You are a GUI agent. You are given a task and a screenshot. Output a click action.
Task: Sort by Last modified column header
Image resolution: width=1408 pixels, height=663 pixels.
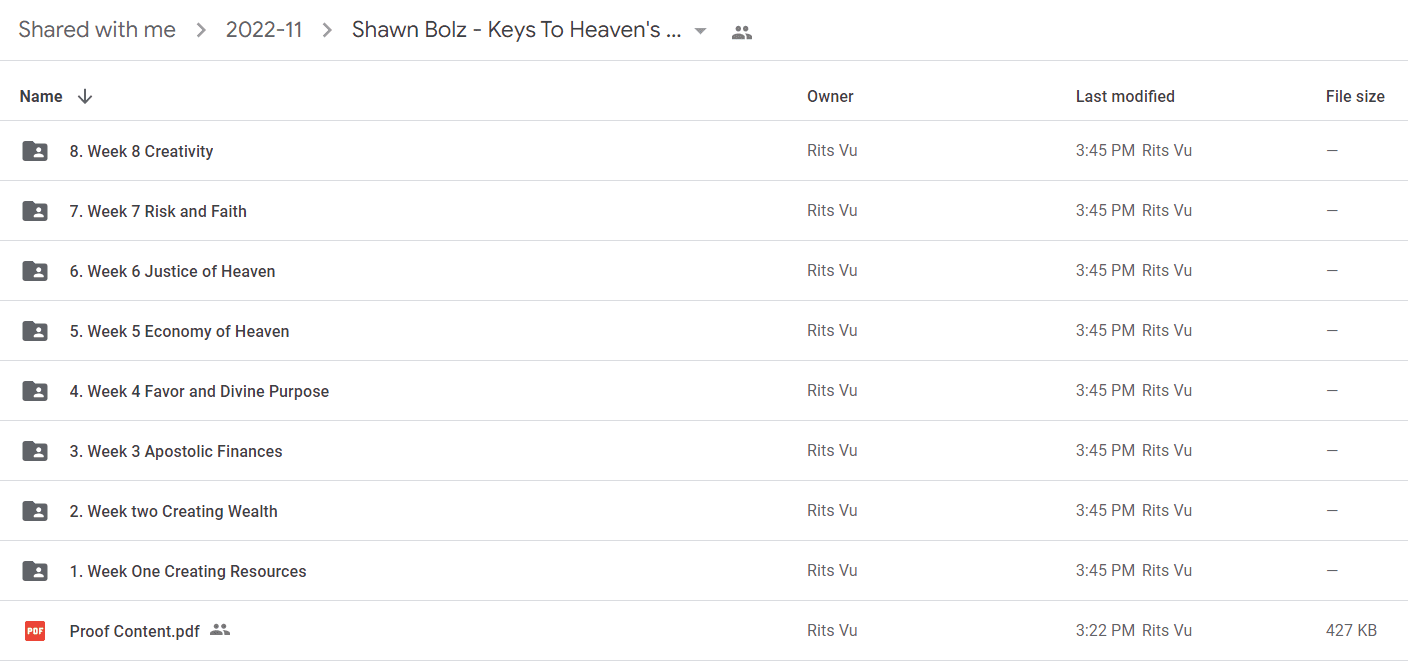click(x=1125, y=96)
